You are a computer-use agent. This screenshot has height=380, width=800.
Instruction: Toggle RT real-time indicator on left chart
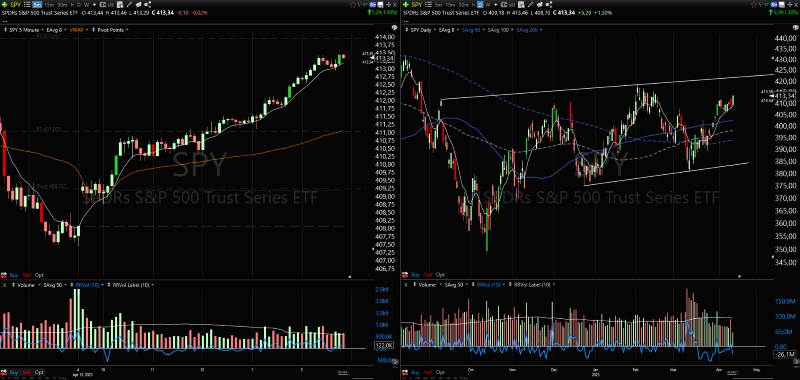pos(365,5)
